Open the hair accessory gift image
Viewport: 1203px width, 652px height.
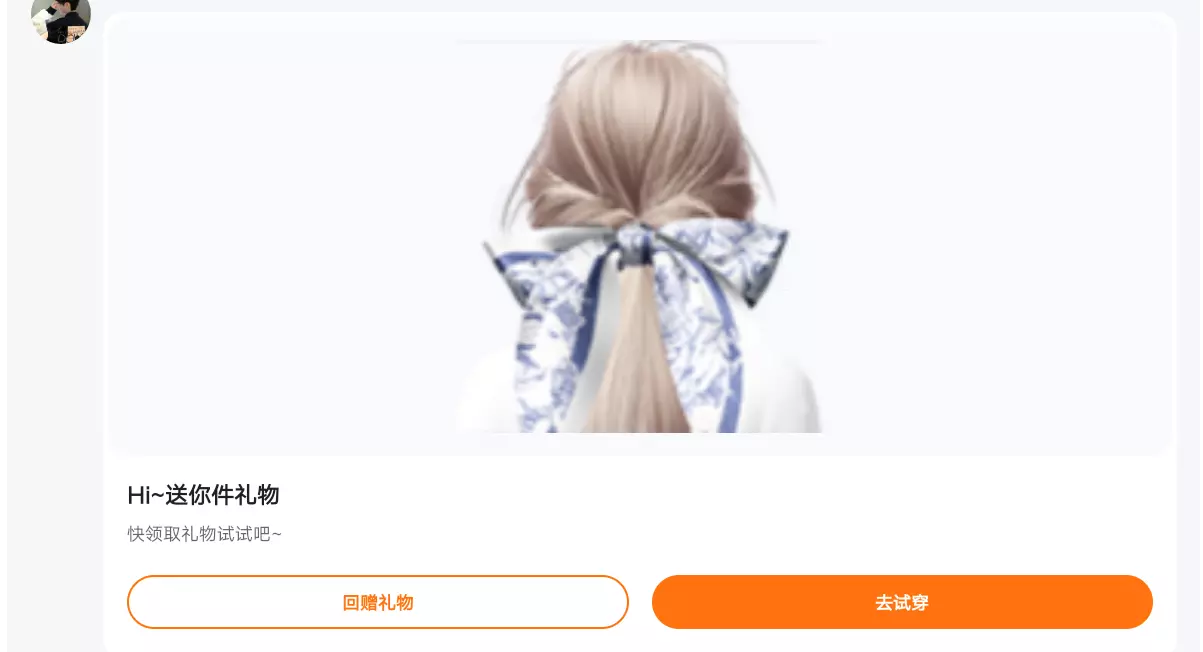[639, 236]
